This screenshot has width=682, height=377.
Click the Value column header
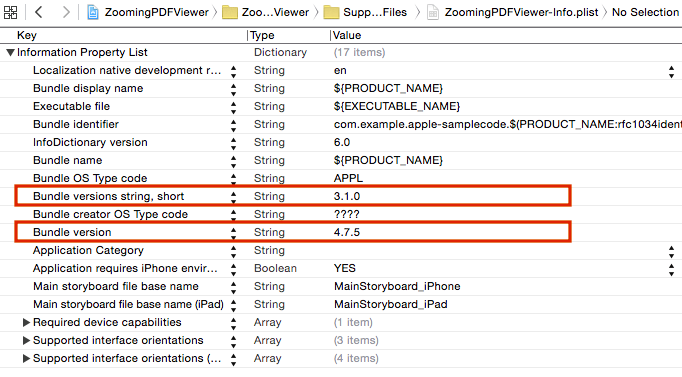(x=347, y=35)
